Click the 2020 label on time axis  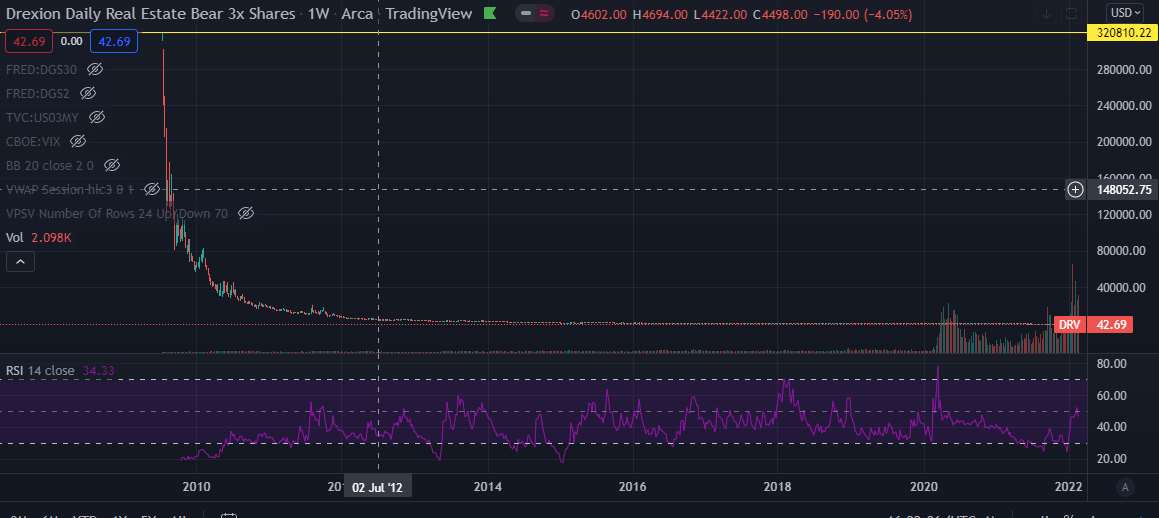(x=924, y=487)
